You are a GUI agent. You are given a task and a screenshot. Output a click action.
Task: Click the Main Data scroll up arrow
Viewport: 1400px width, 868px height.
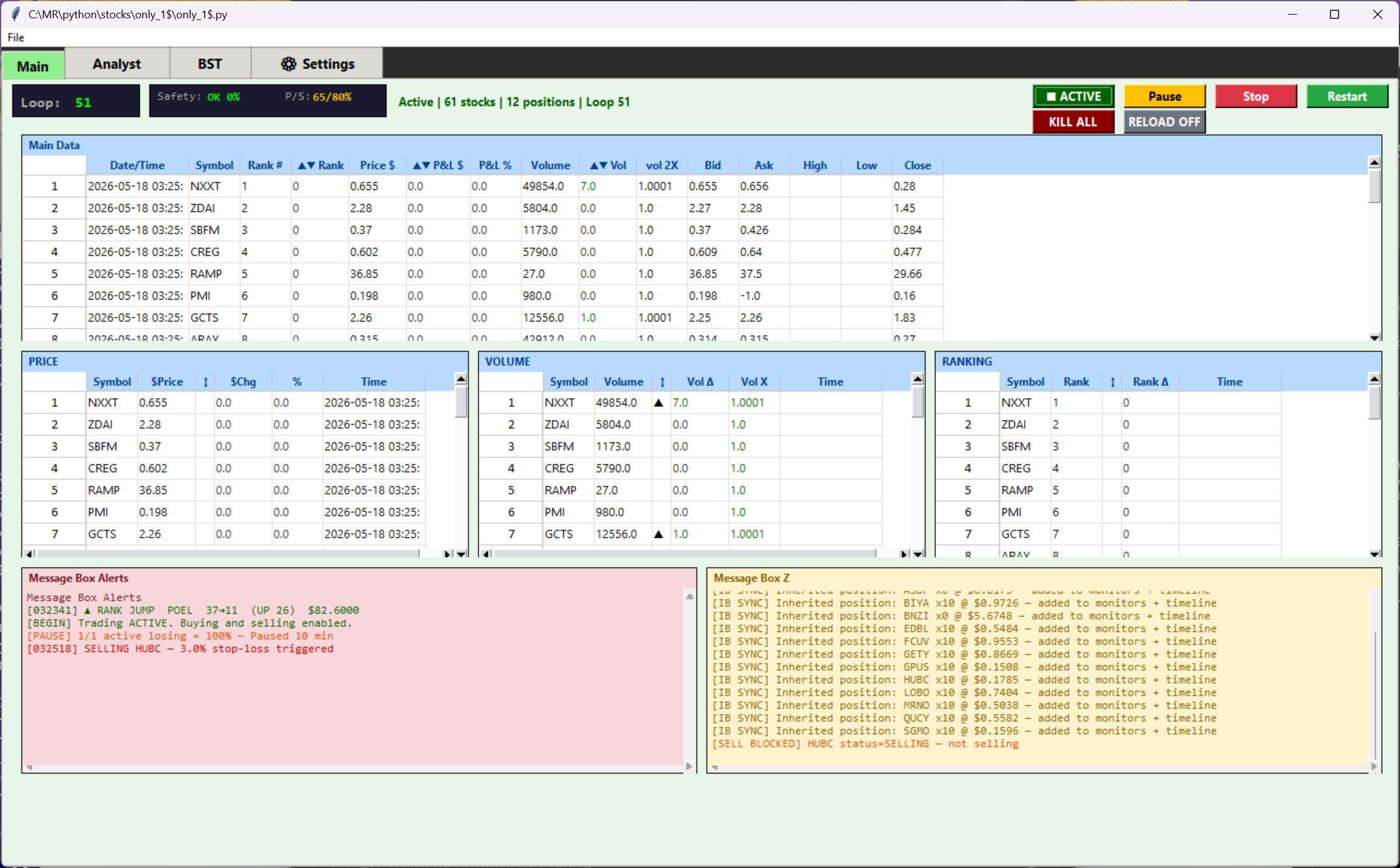click(x=1374, y=163)
